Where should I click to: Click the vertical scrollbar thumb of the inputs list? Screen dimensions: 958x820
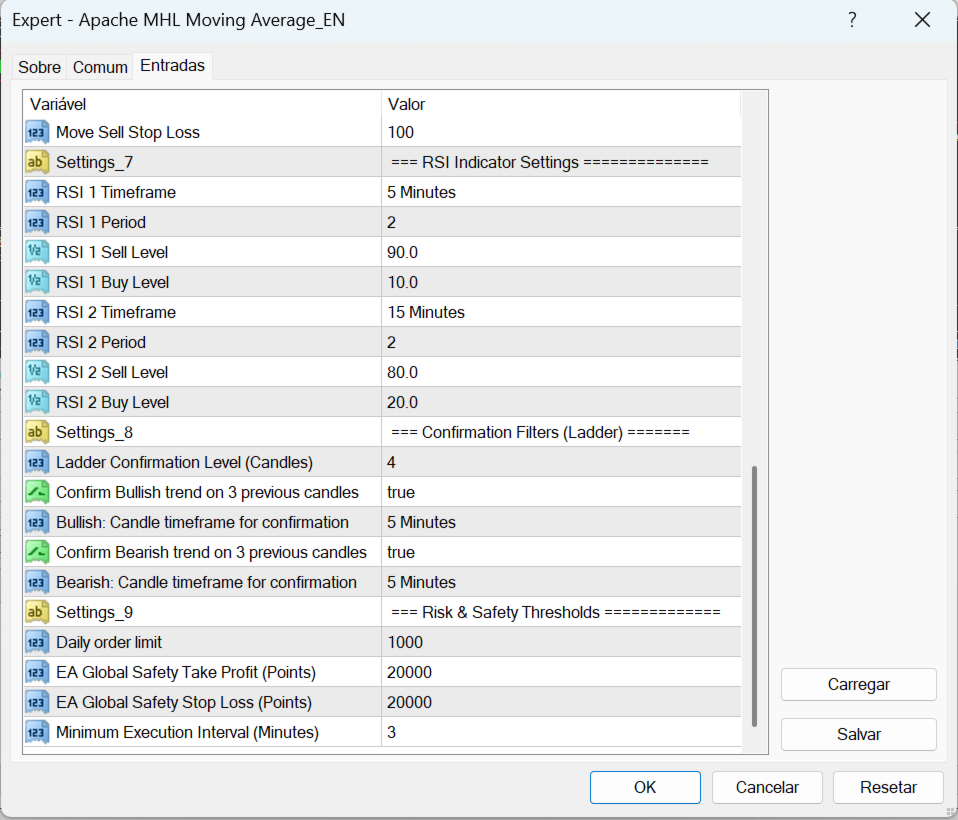755,596
